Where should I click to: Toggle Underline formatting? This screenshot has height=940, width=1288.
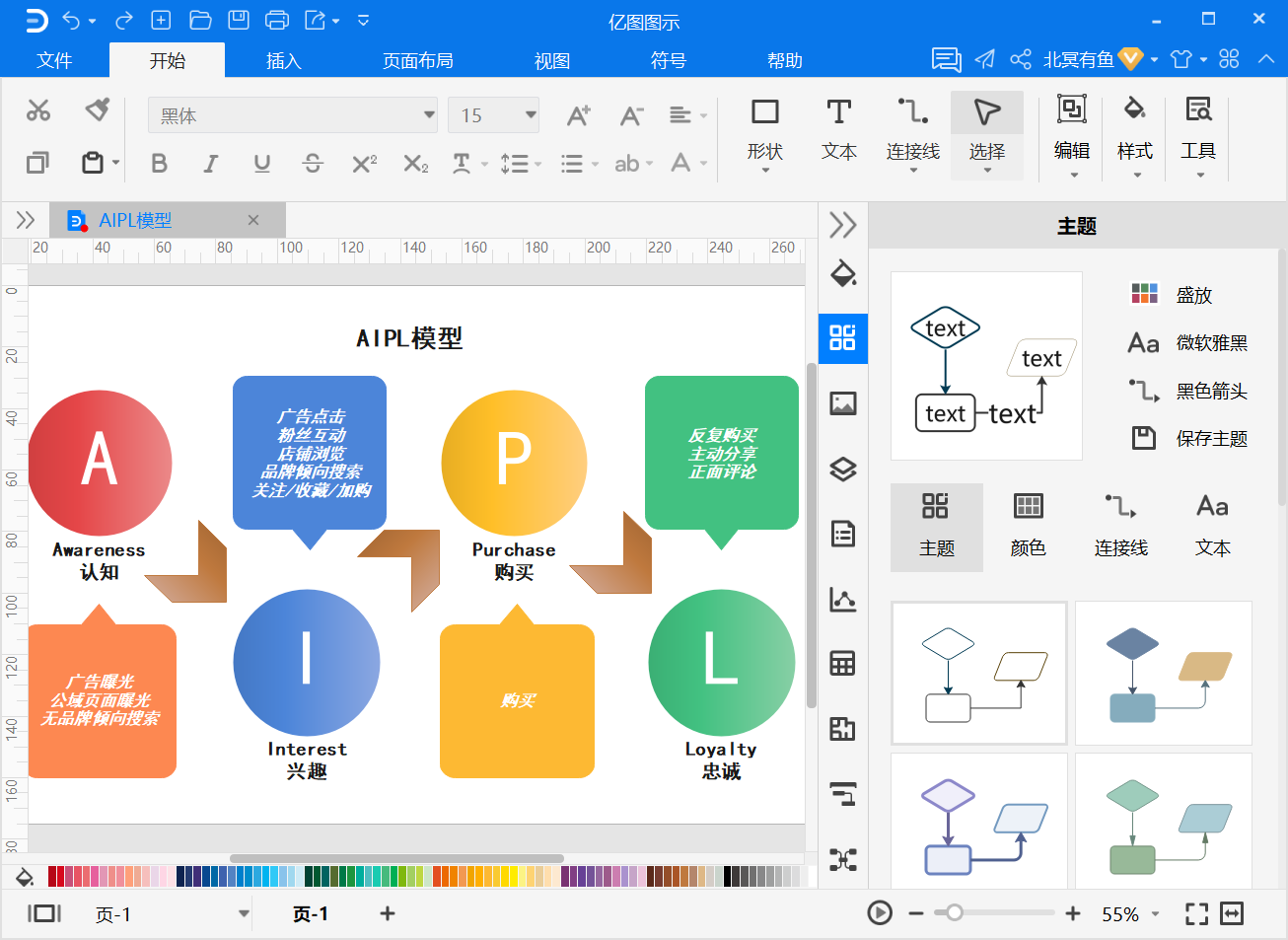tap(261, 163)
